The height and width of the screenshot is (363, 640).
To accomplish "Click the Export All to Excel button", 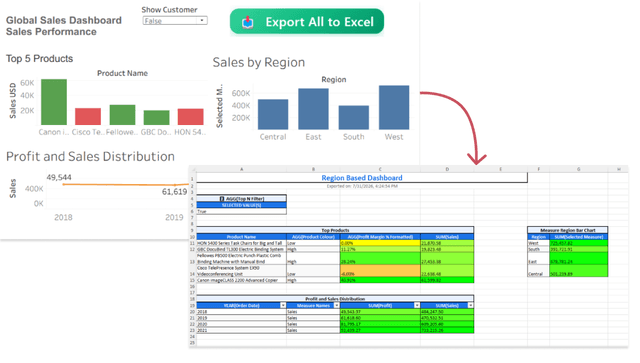I will [307, 22].
